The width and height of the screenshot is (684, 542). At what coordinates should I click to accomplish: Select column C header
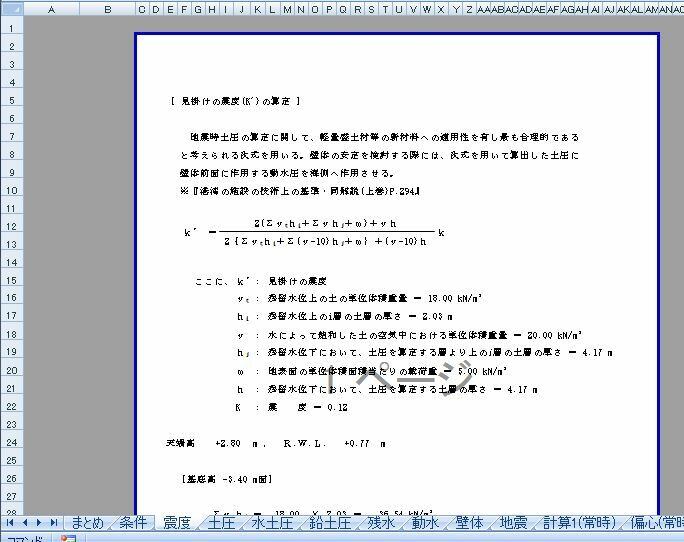(142, 9)
